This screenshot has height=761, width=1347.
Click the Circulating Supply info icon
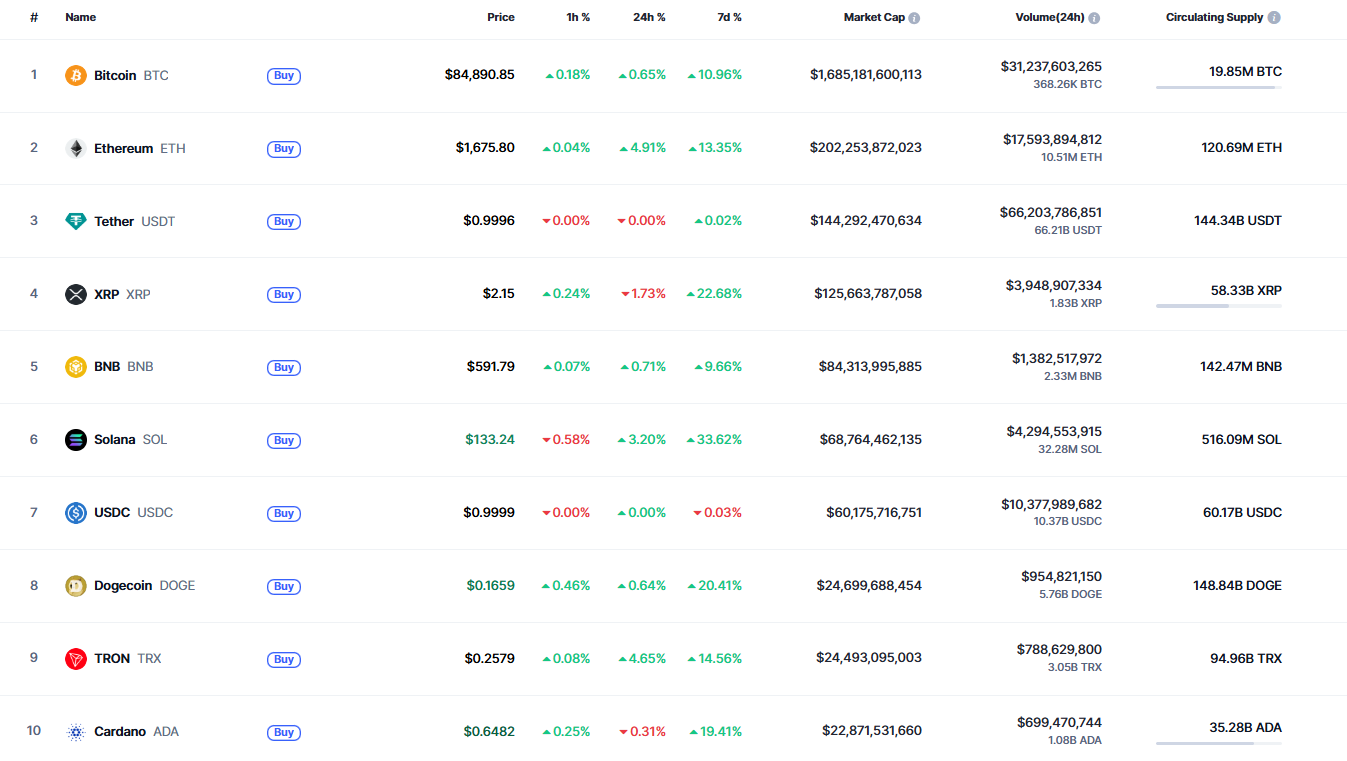(1274, 18)
